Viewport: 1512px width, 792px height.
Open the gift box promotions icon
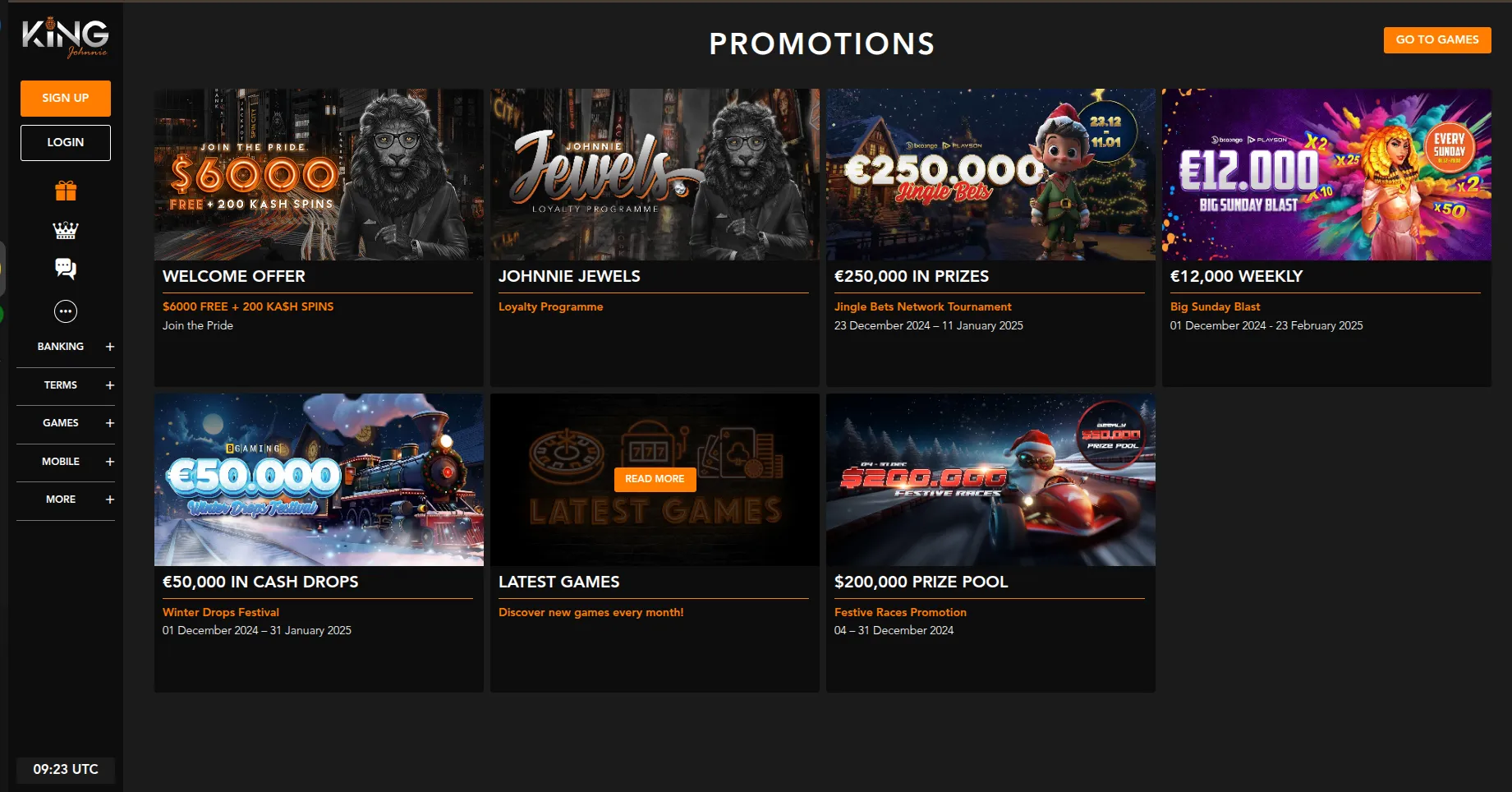(x=66, y=191)
